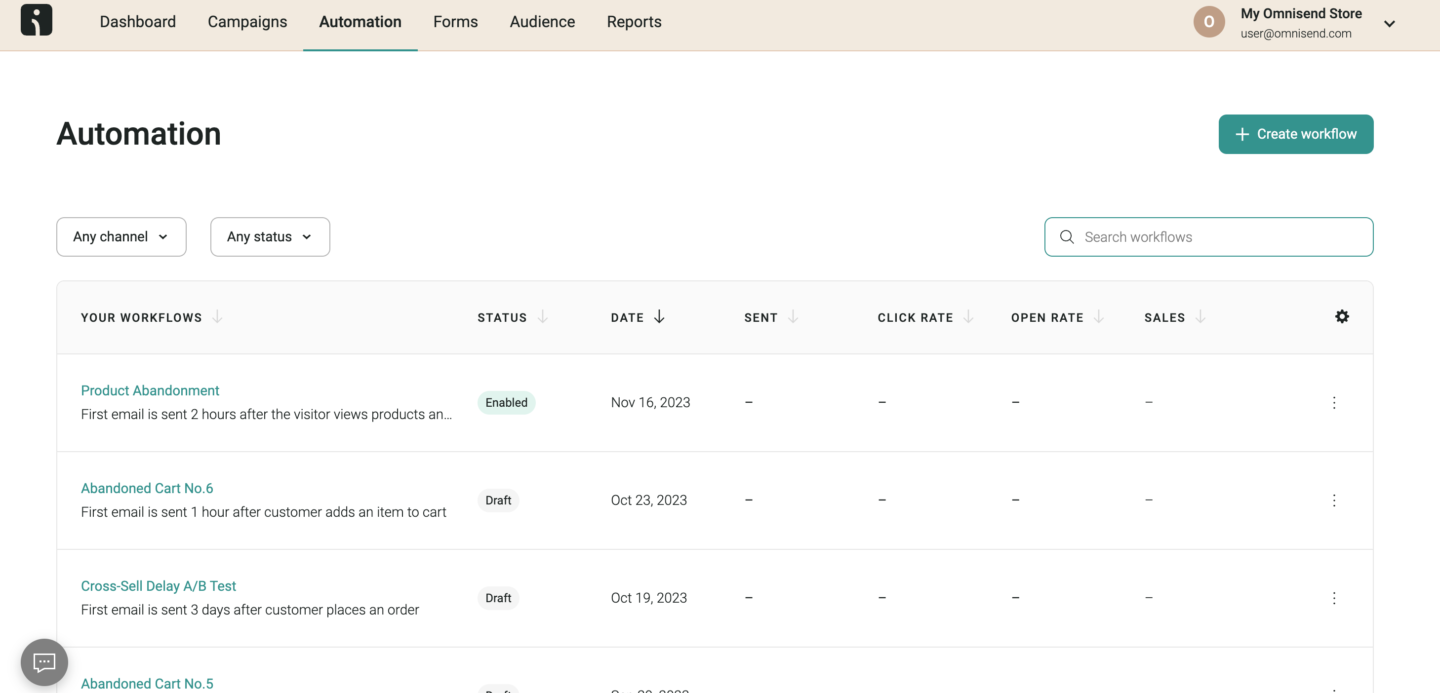Click the Oct 19, 2023 date

click(x=649, y=598)
